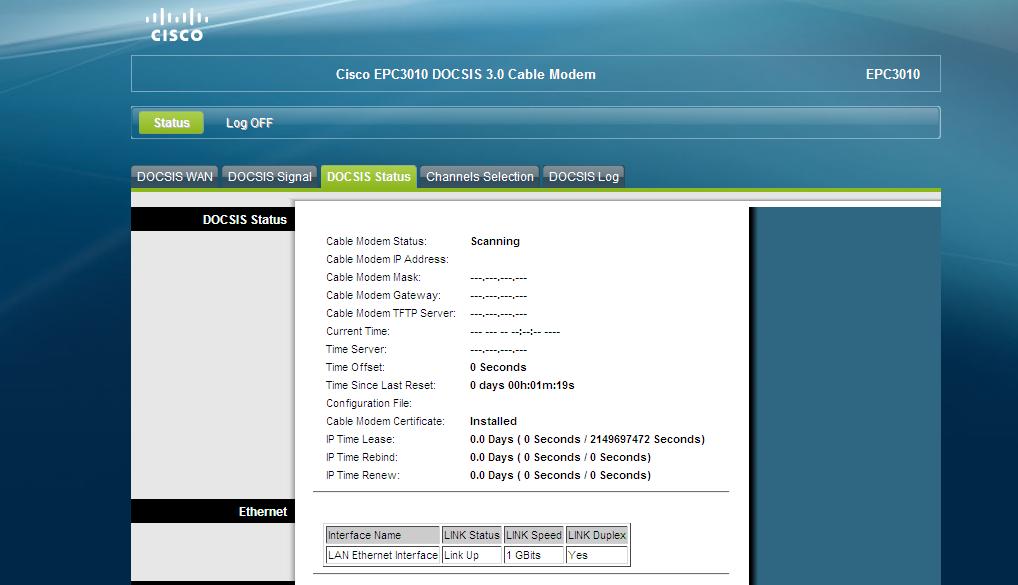Click the EPC3010 model label at right

click(x=893, y=74)
